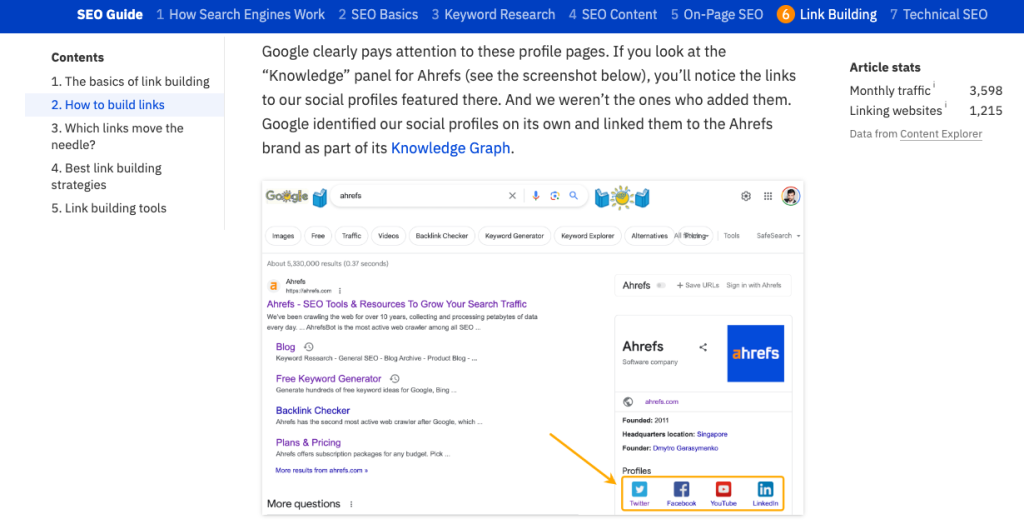The height and width of the screenshot is (529, 1024).
Task: Open the SafeSearch dropdown
Action: point(778,236)
